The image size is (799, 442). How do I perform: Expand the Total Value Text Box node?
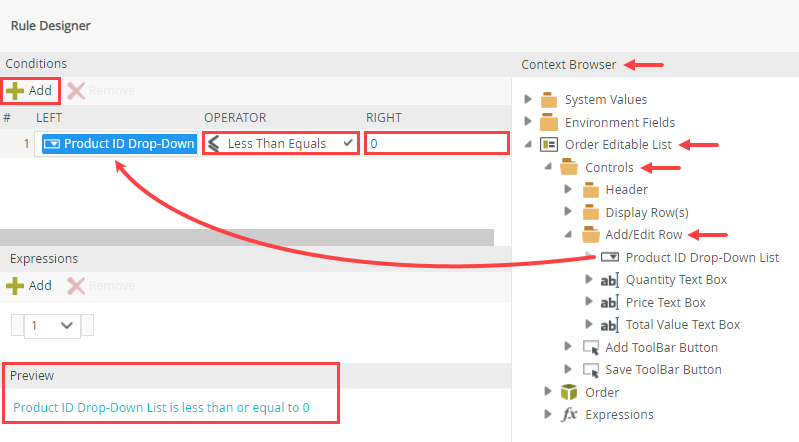click(x=589, y=324)
